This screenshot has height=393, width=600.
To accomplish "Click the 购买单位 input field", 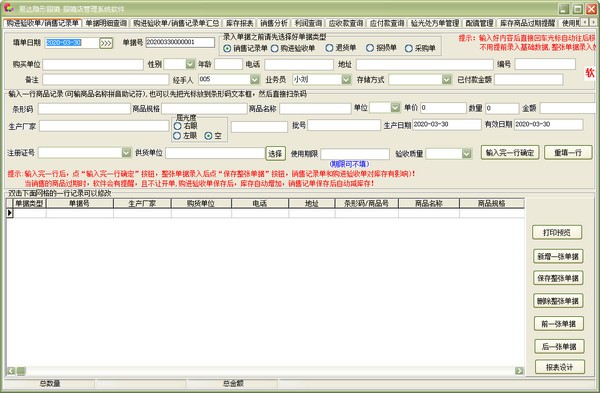I will (x=93, y=64).
